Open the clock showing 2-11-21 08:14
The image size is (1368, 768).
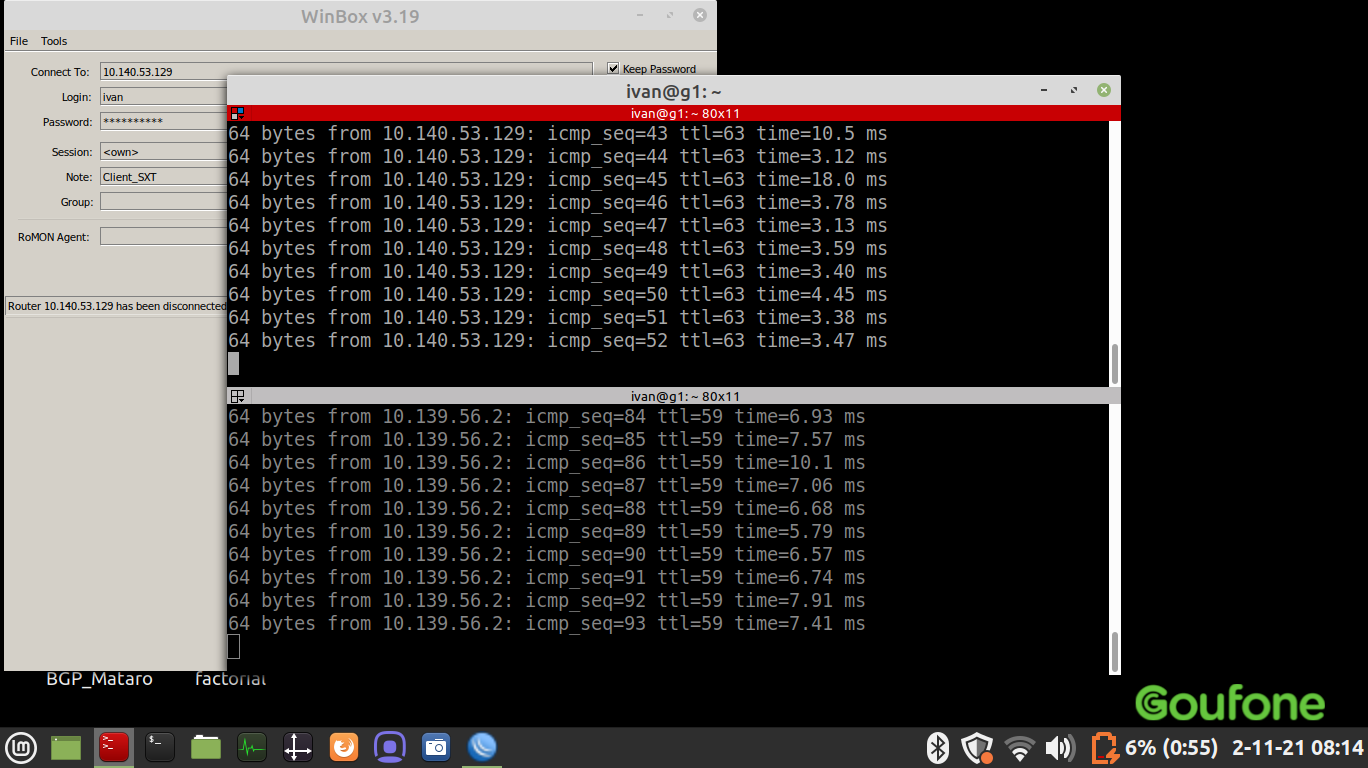[x=1297, y=747]
